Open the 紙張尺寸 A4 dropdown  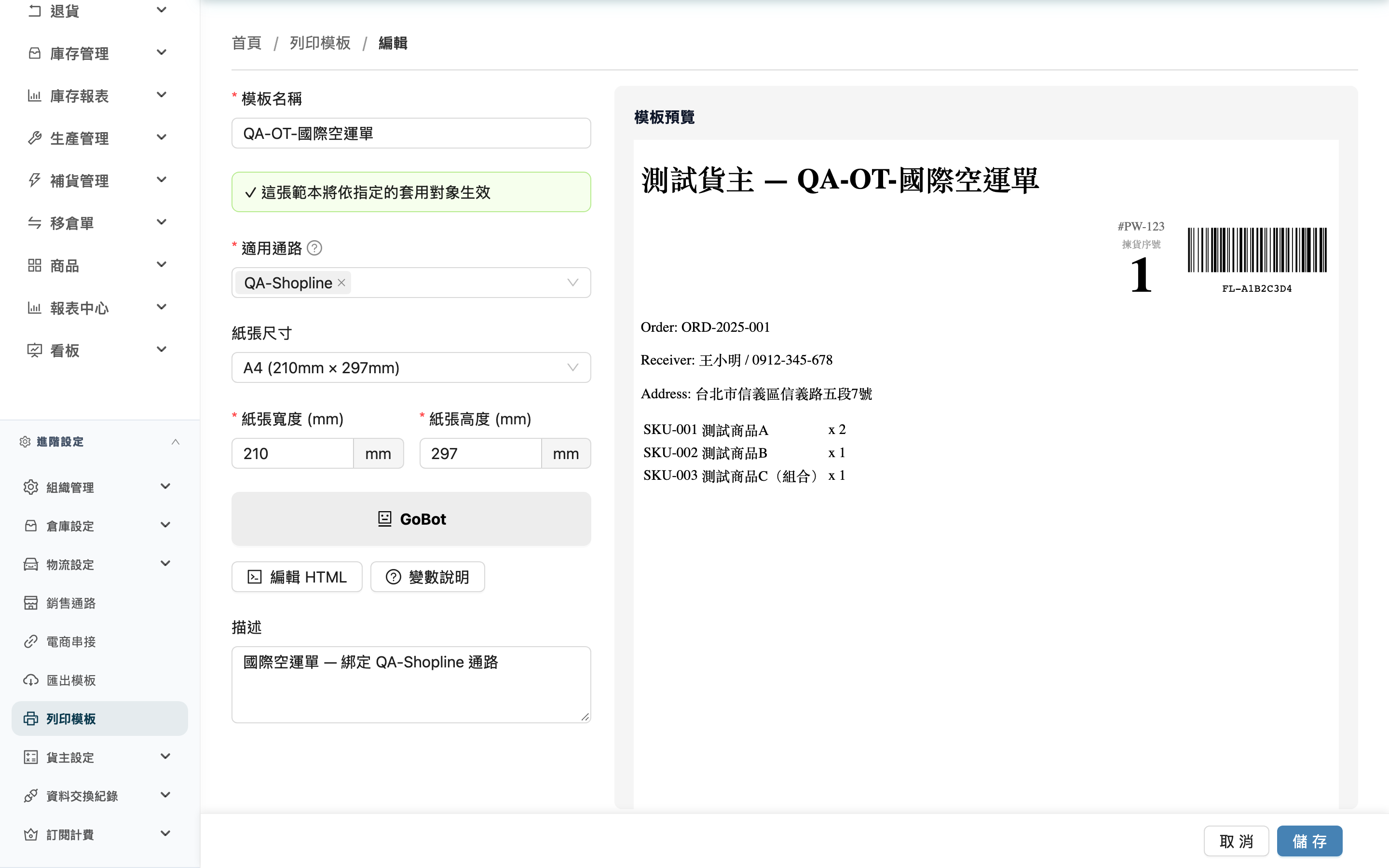pos(411,367)
